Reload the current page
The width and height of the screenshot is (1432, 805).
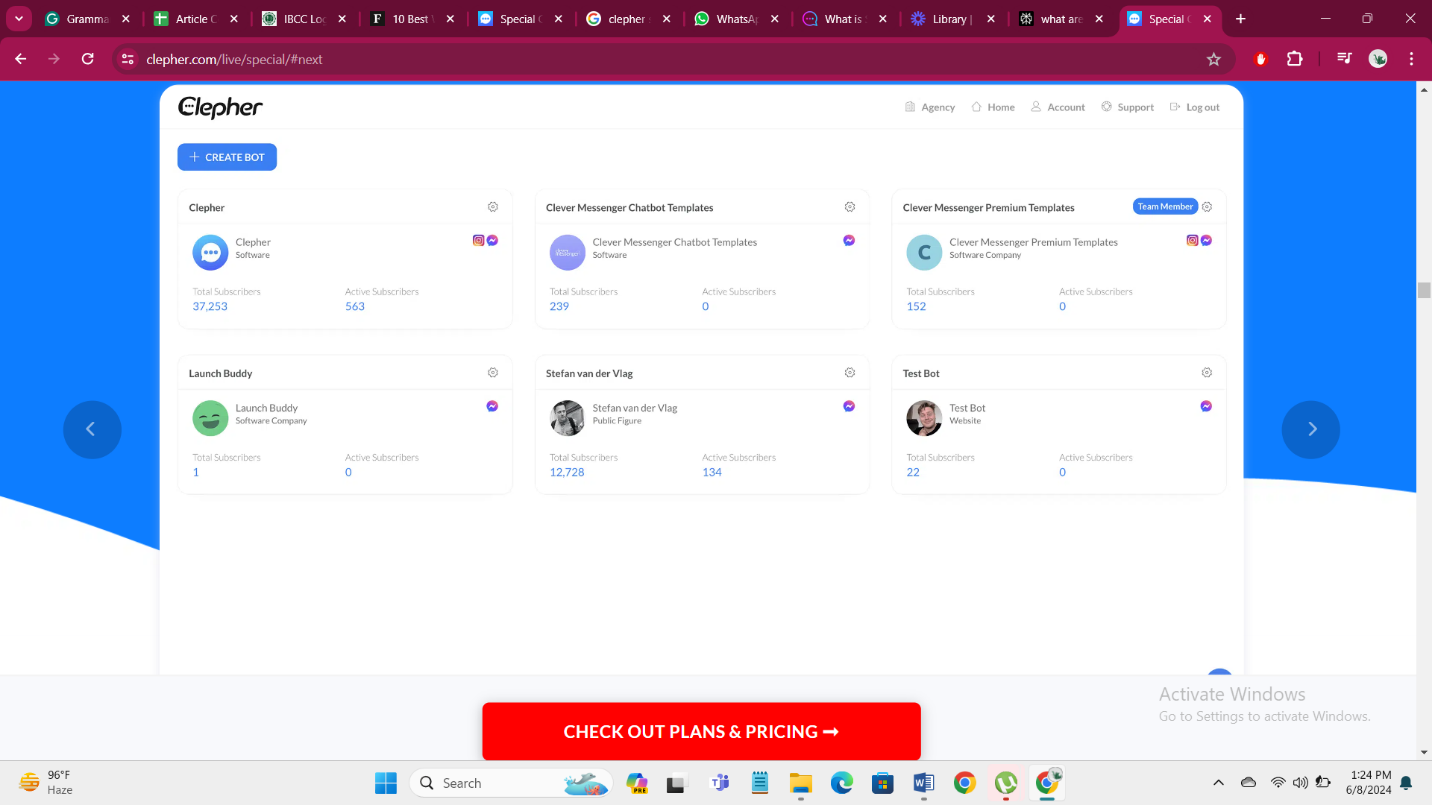[87, 59]
